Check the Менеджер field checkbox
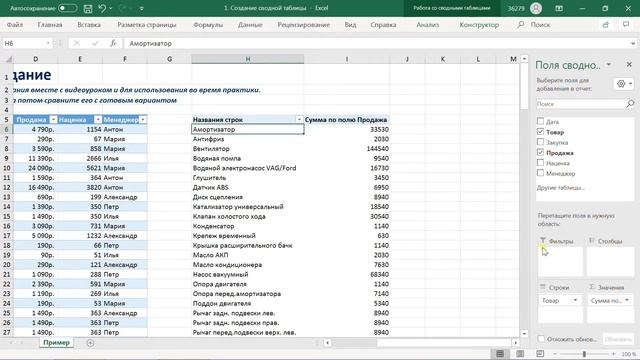640x360 pixels. (x=540, y=173)
